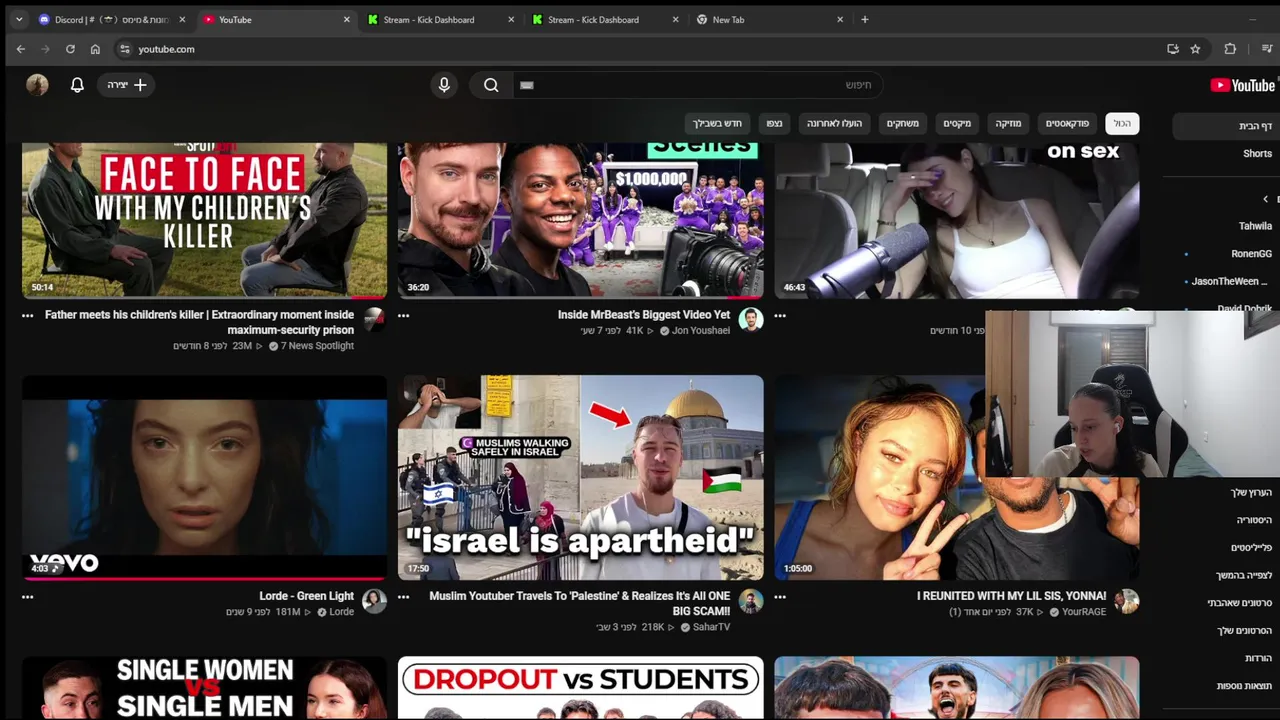The image size is (1280, 720).
Task: Bookmark this page with star icon
Action: pyautogui.click(x=1195, y=49)
